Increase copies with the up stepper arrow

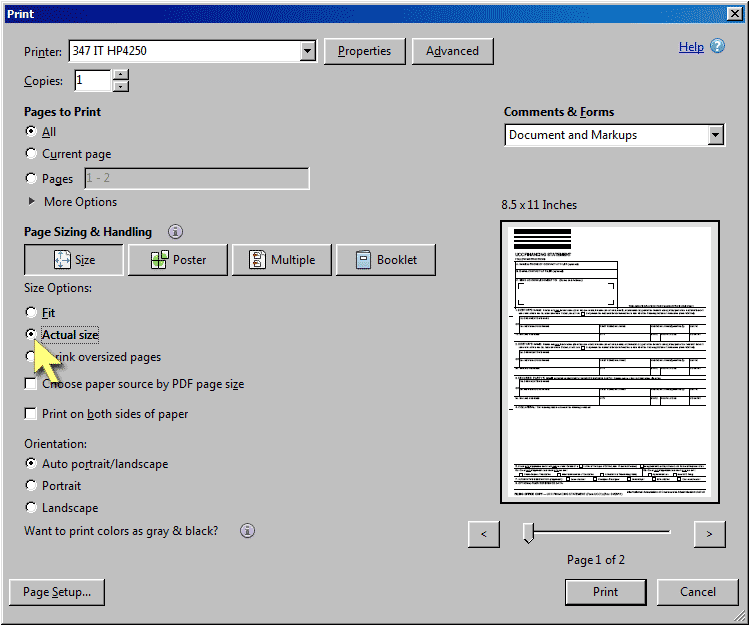tap(121, 75)
